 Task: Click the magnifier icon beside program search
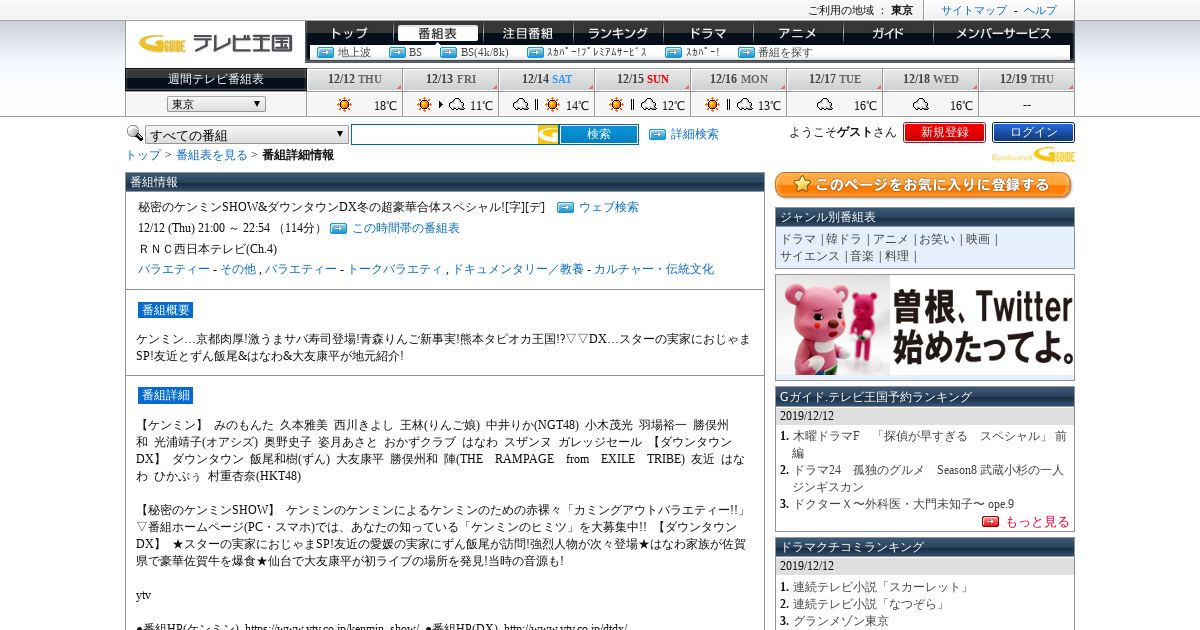pos(134,133)
